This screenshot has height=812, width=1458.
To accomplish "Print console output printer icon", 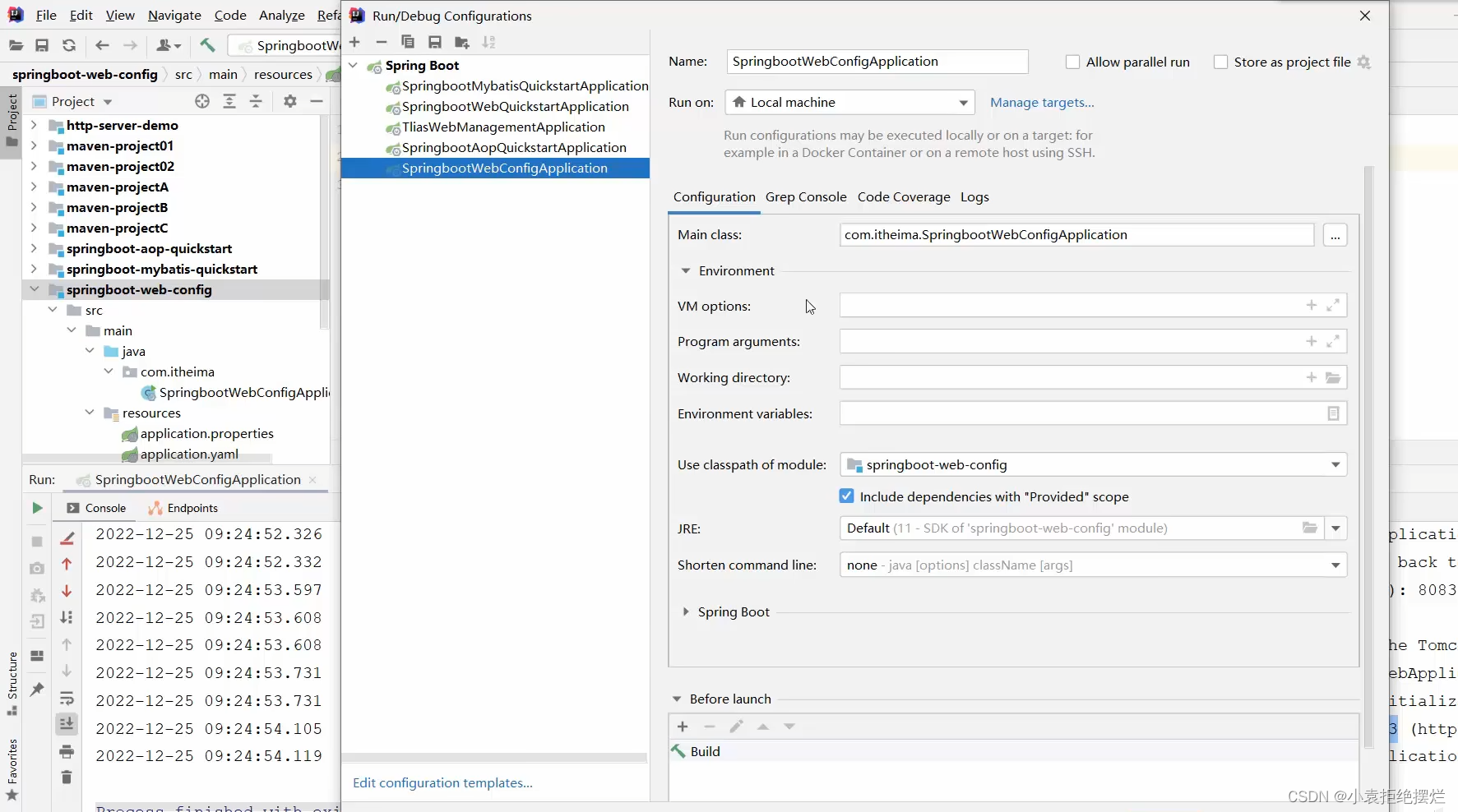I will tap(67, 751).
